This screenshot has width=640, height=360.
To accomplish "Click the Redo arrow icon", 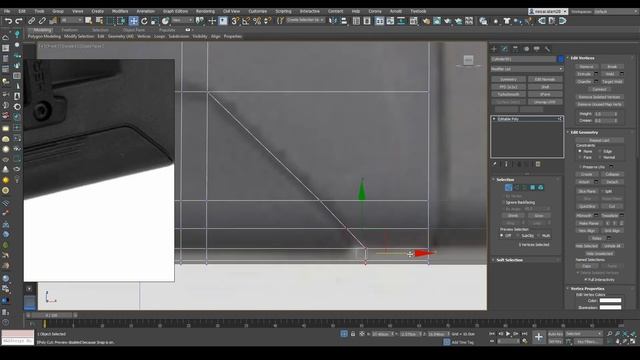I will (x=19, y=20).
